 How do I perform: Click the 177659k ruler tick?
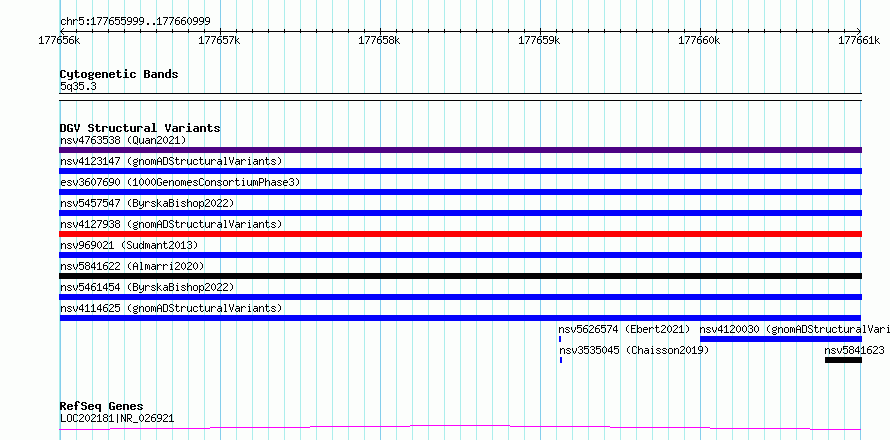coord(540,40)
